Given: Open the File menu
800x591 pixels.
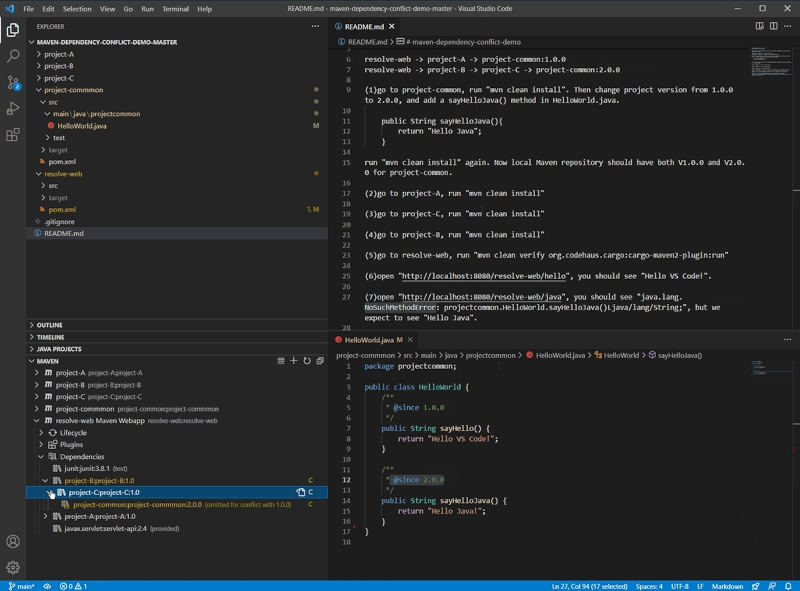Looking at the screenshot, I should pos(29,9).
